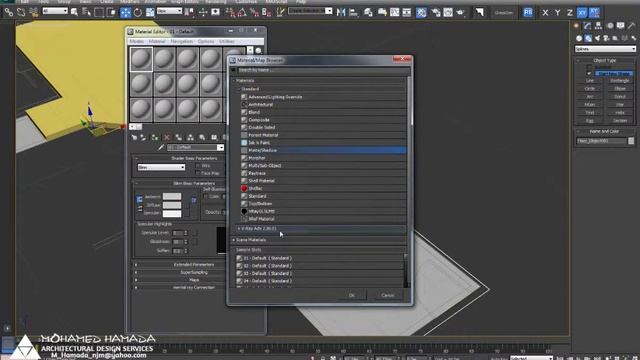Image resolution: width=640 pixels, height=360 pixels.
Task: Select Cameras category in Create panel
Action: (606, 38)
